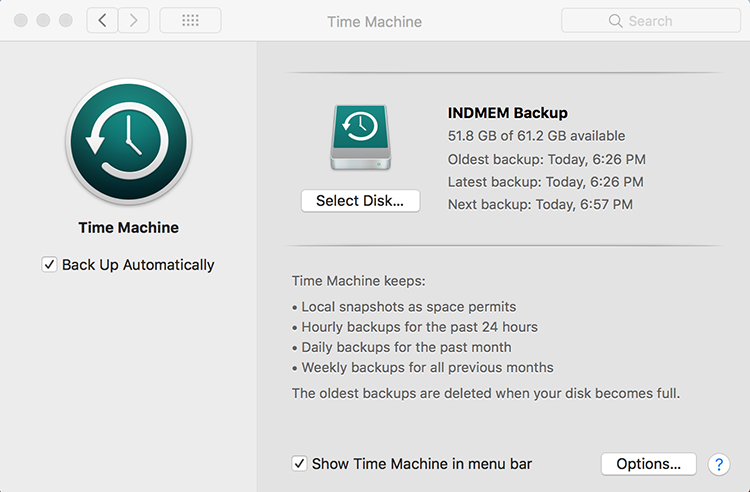The image size is (750, 492).
Task: Click the yellow minimize window button
Action: pos(44,20)
